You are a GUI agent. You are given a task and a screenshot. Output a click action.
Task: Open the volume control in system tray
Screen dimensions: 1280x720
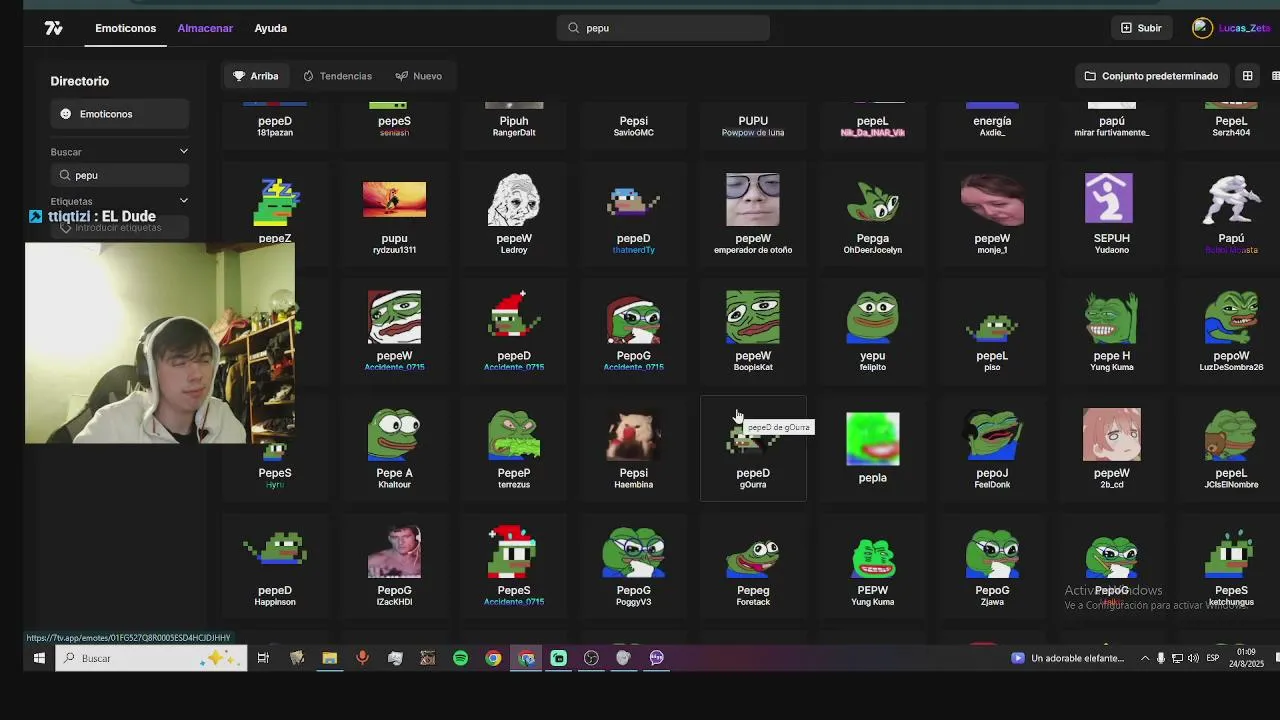(1193, 658)
